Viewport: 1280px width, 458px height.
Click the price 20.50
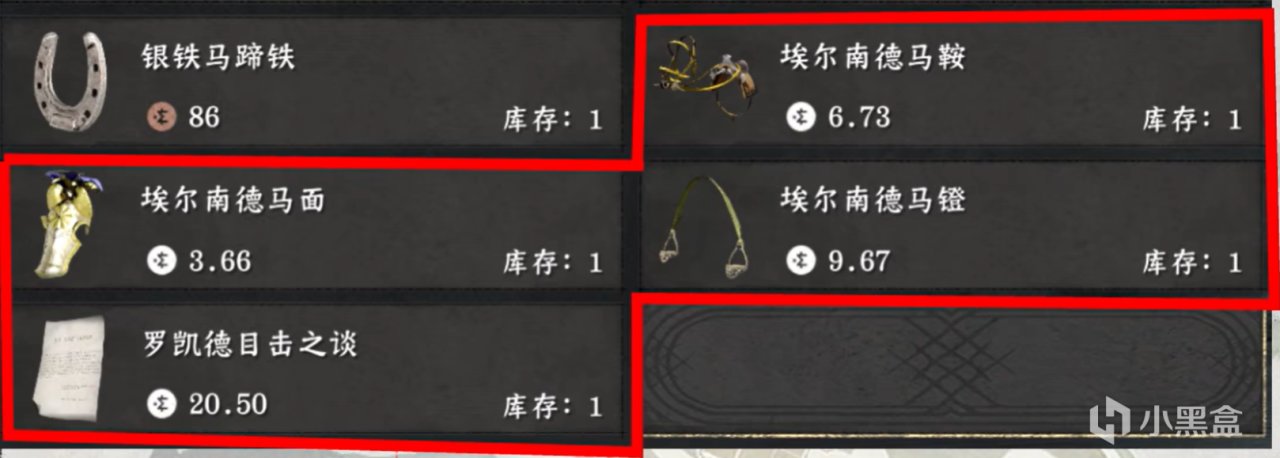click(x=227, y=405)
